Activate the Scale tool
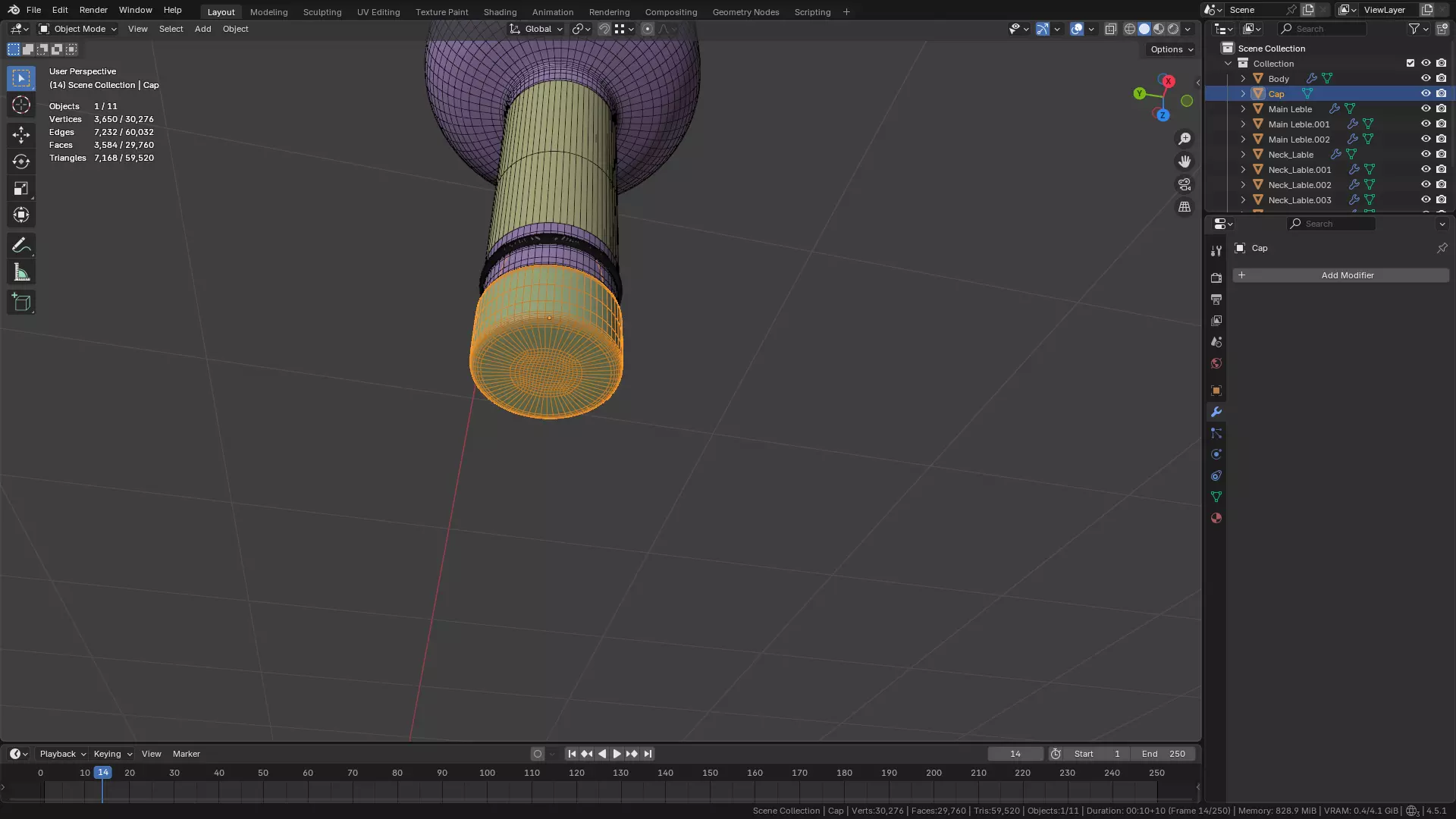 coord(21,188)
